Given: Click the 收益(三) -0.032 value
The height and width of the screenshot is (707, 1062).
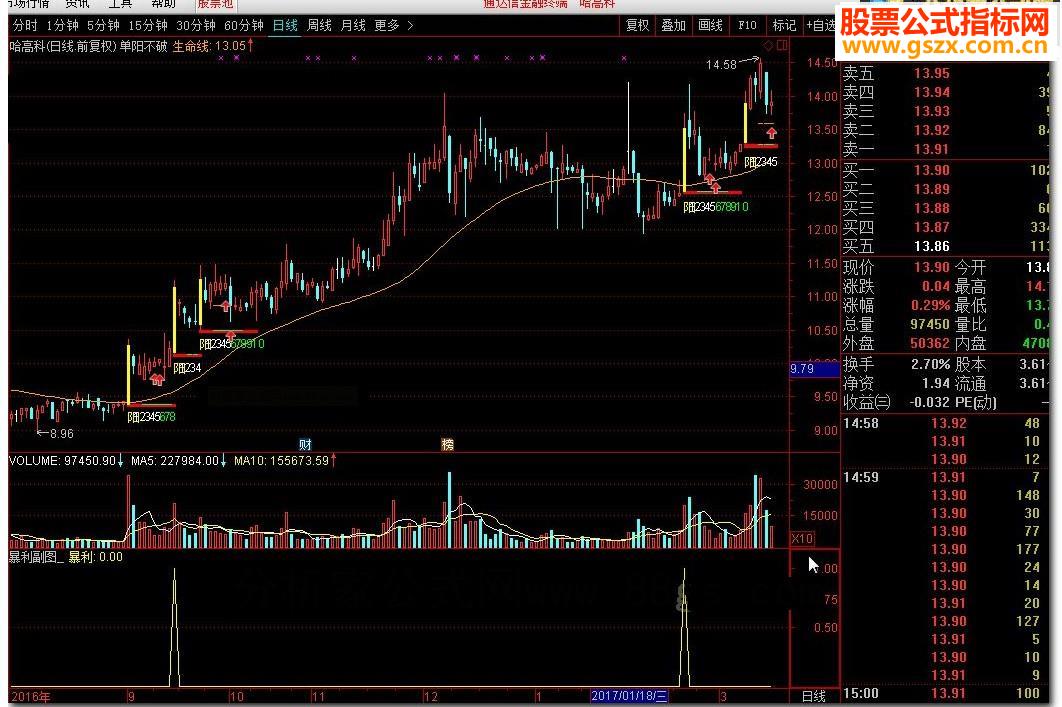Looking at the screenshot, I should click(x=930, y=402).
